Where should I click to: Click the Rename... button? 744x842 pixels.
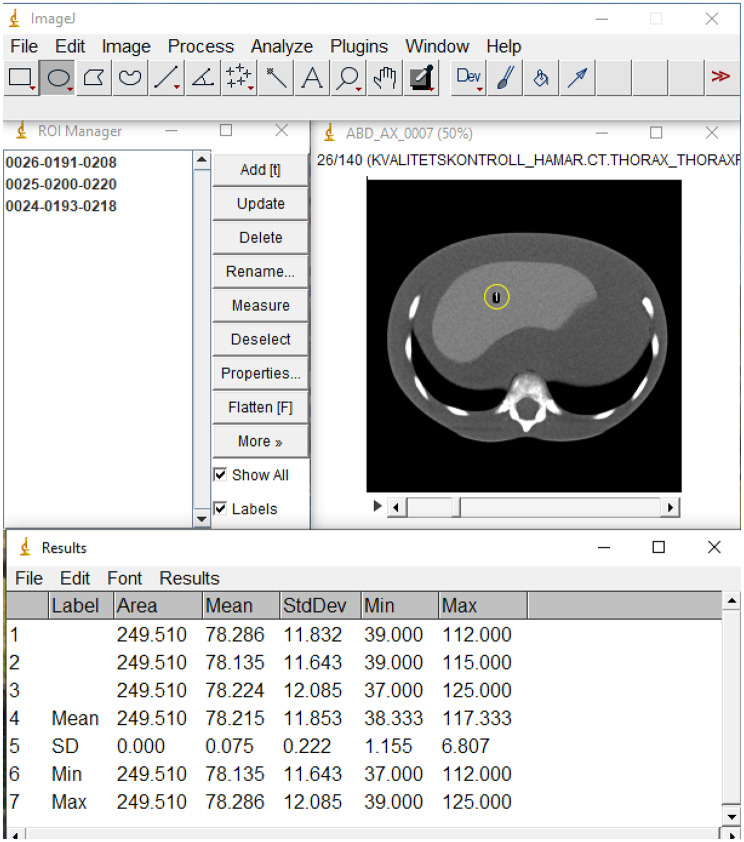coord(260,271)
